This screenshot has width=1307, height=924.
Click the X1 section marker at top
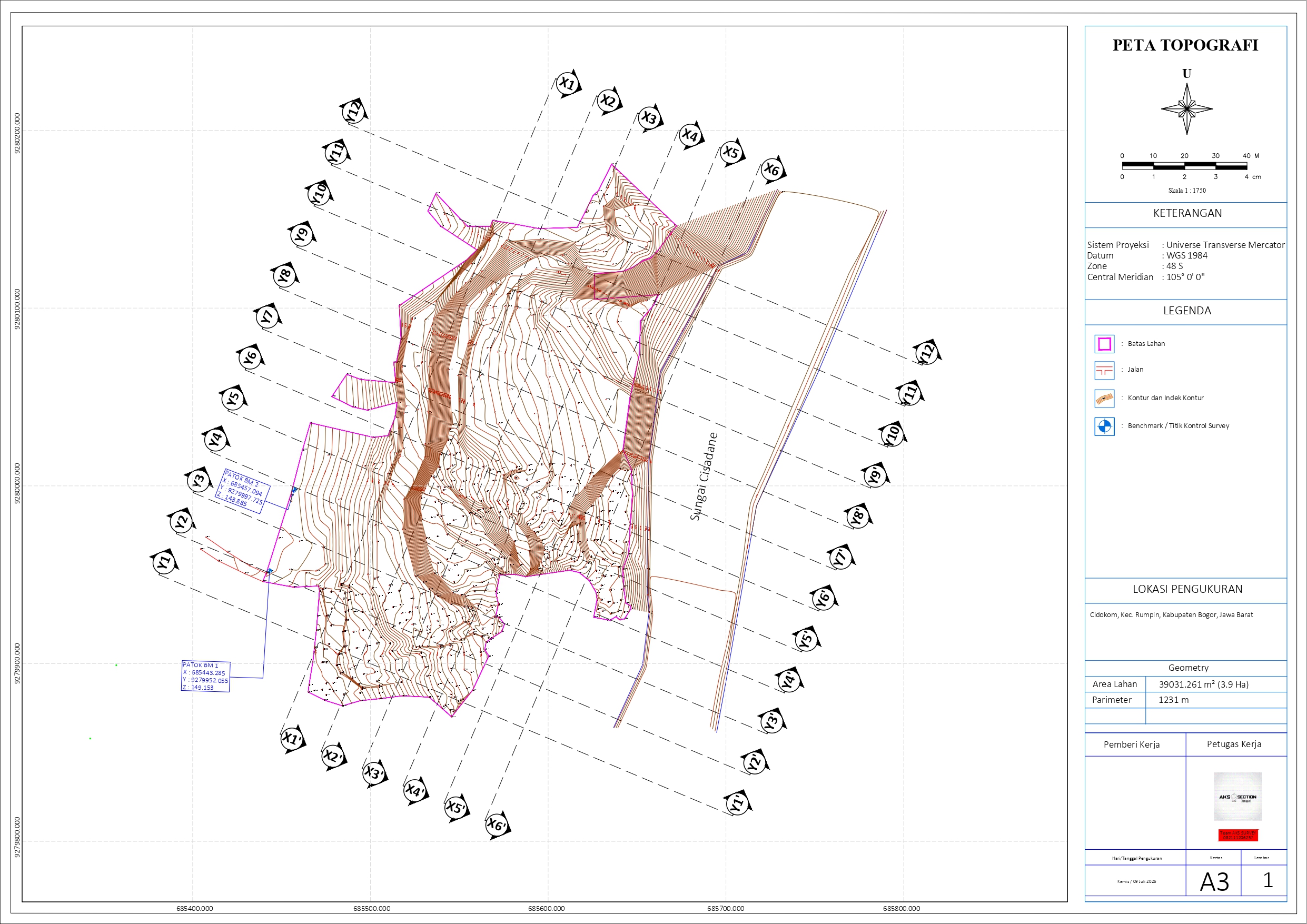pyautogui.click(x=568, y=84)
